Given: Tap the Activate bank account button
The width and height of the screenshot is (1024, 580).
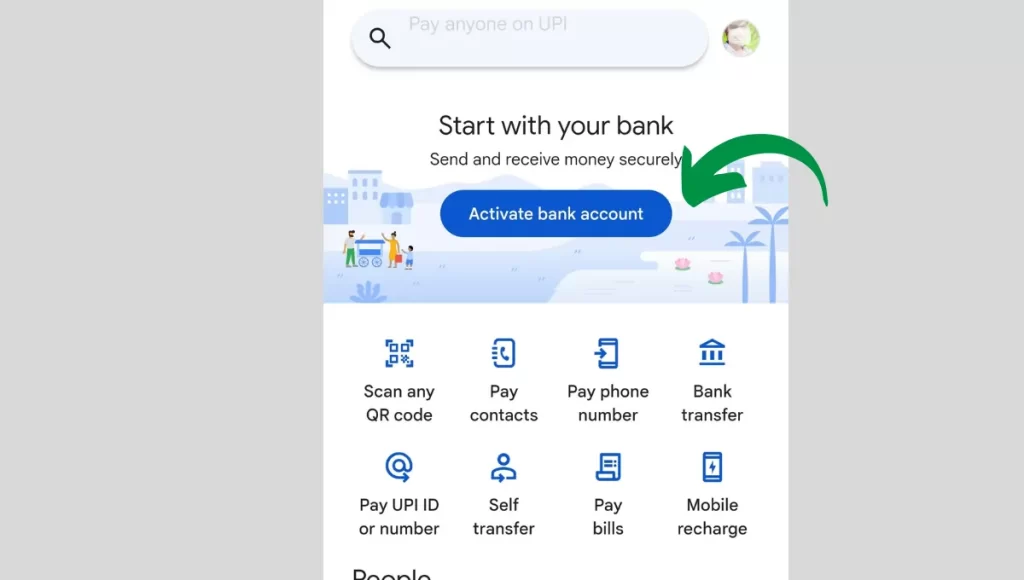Looking at the screenshot, I should pos(556,214).
